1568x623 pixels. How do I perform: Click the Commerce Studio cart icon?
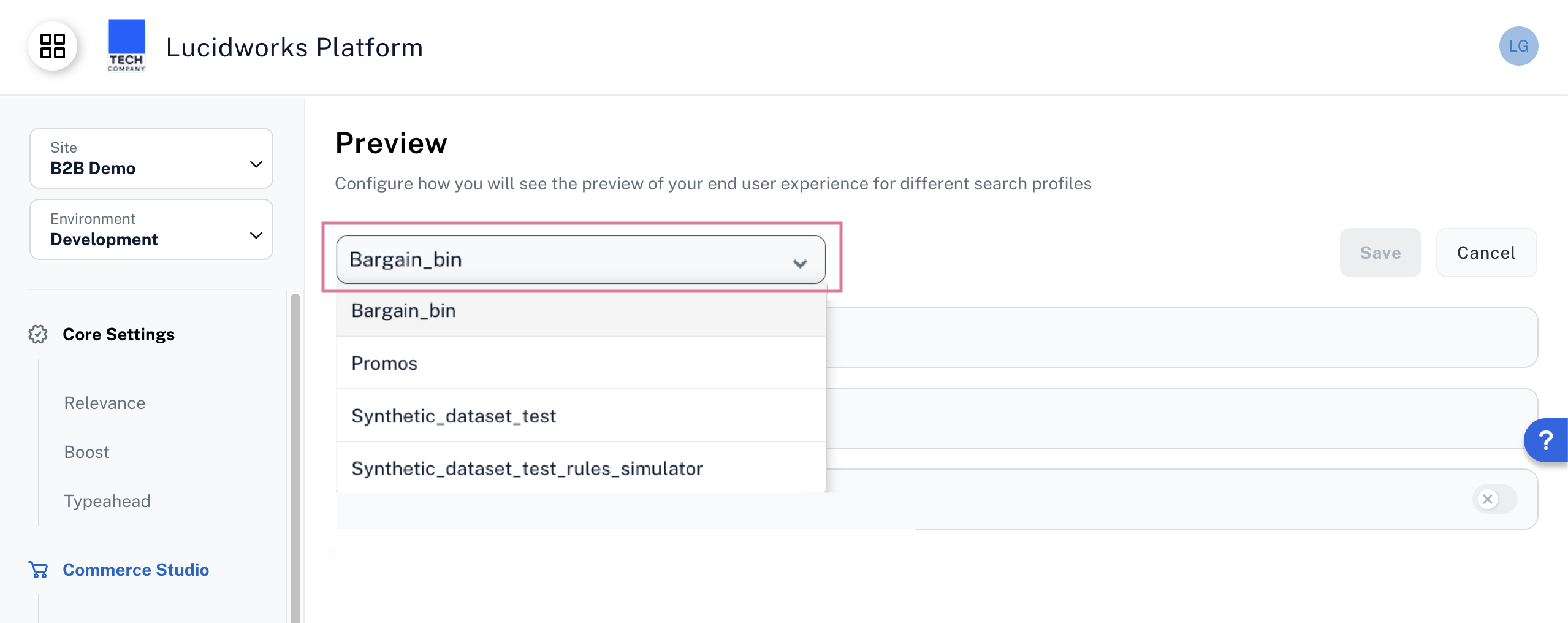38,570
